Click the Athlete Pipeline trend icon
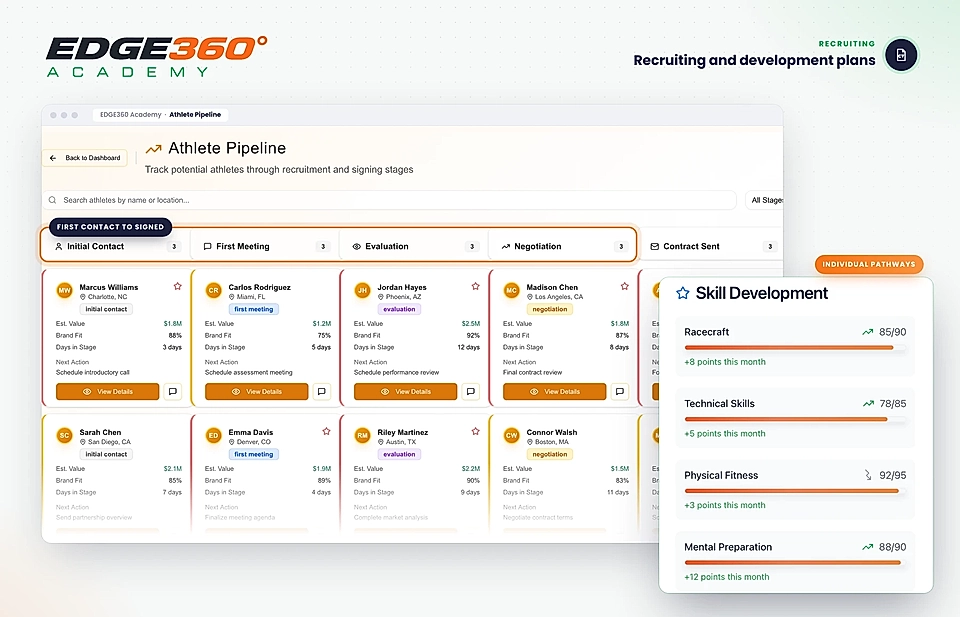Viewport: 960px width, 617px height. click(x=154, y=149)
